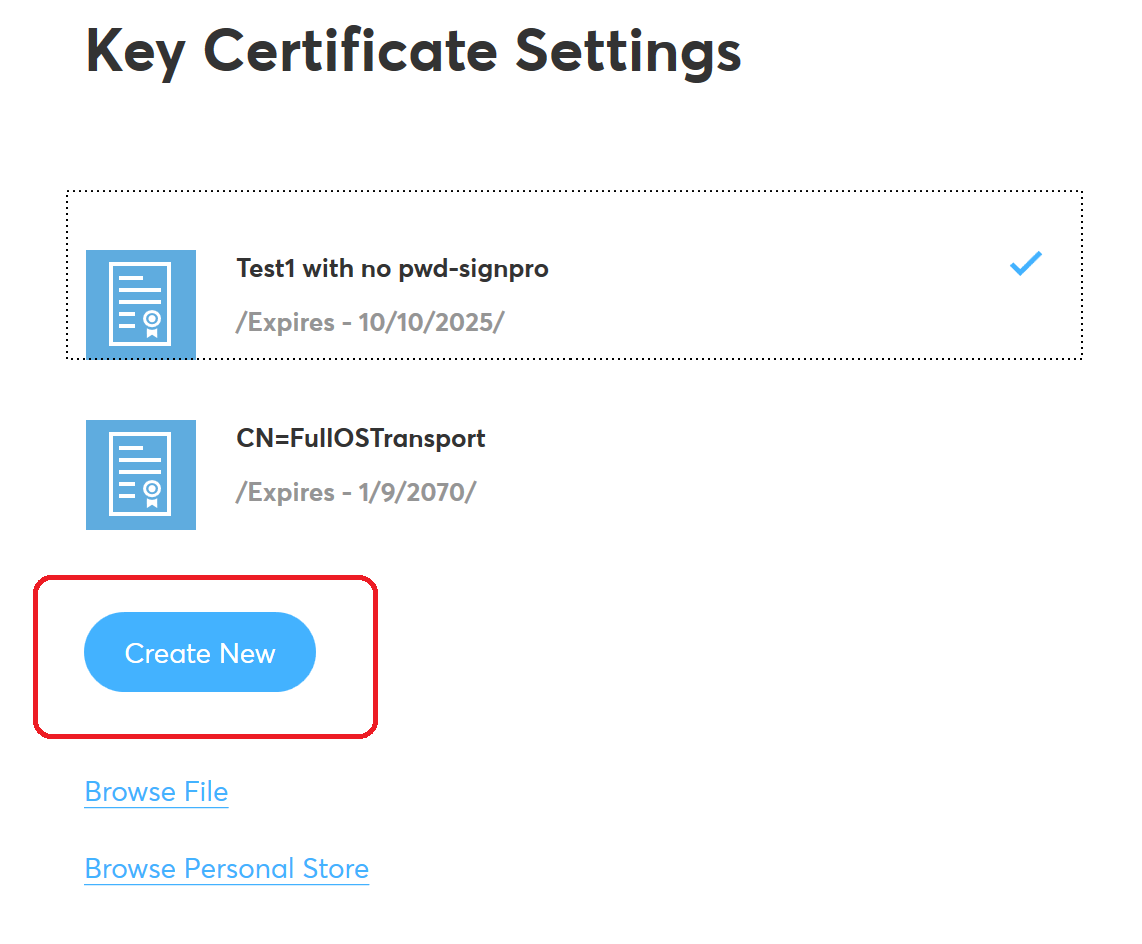The width and height of the screenshot is (1142, 944).
Task: Click the word "Test1" in the certificate name
Action: coord(266,268)
